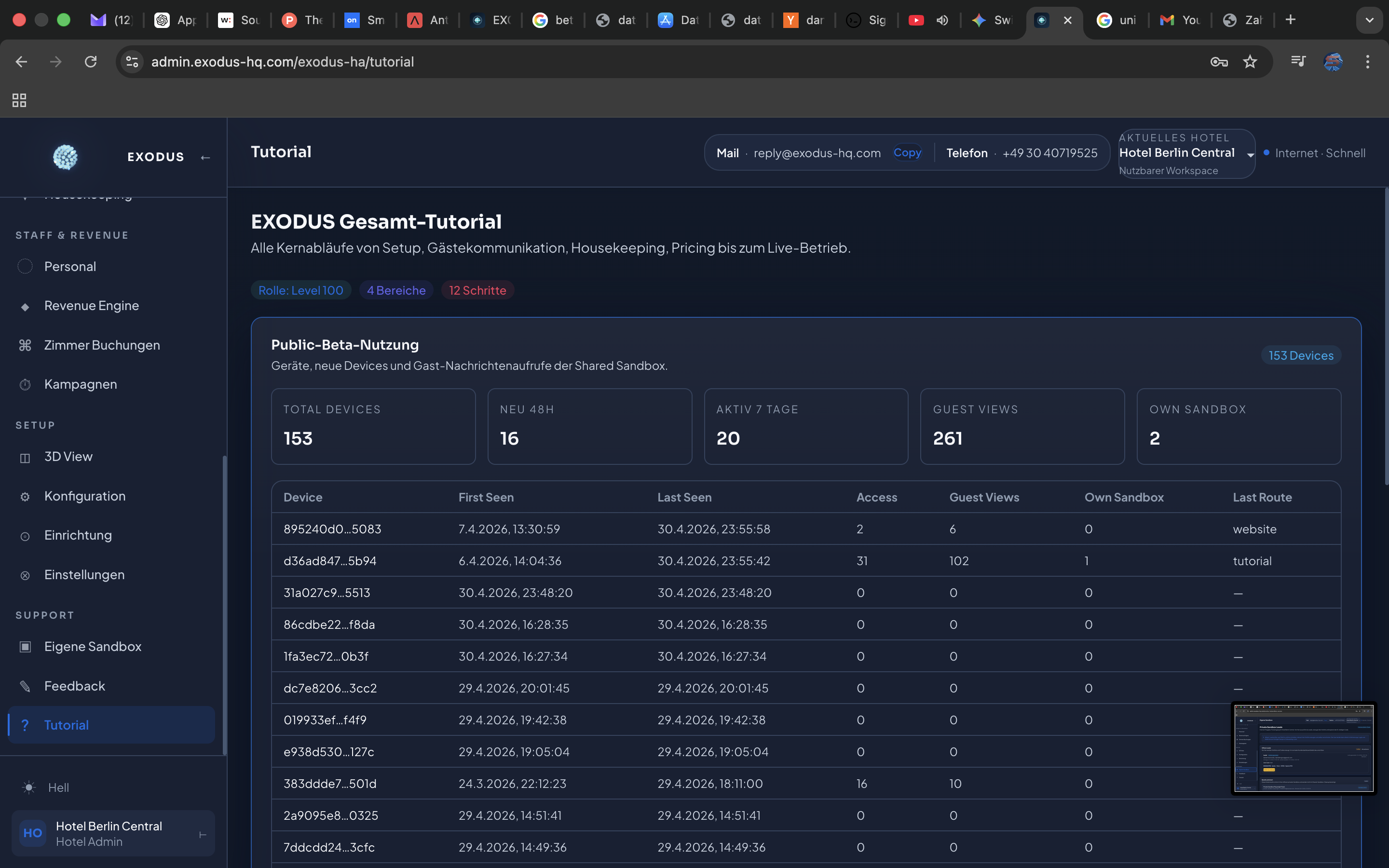Open a new browser tab
Image resolution: width=1389 pixels, height=868 pixels.
pyautogui.click(x=1290, y=19)
